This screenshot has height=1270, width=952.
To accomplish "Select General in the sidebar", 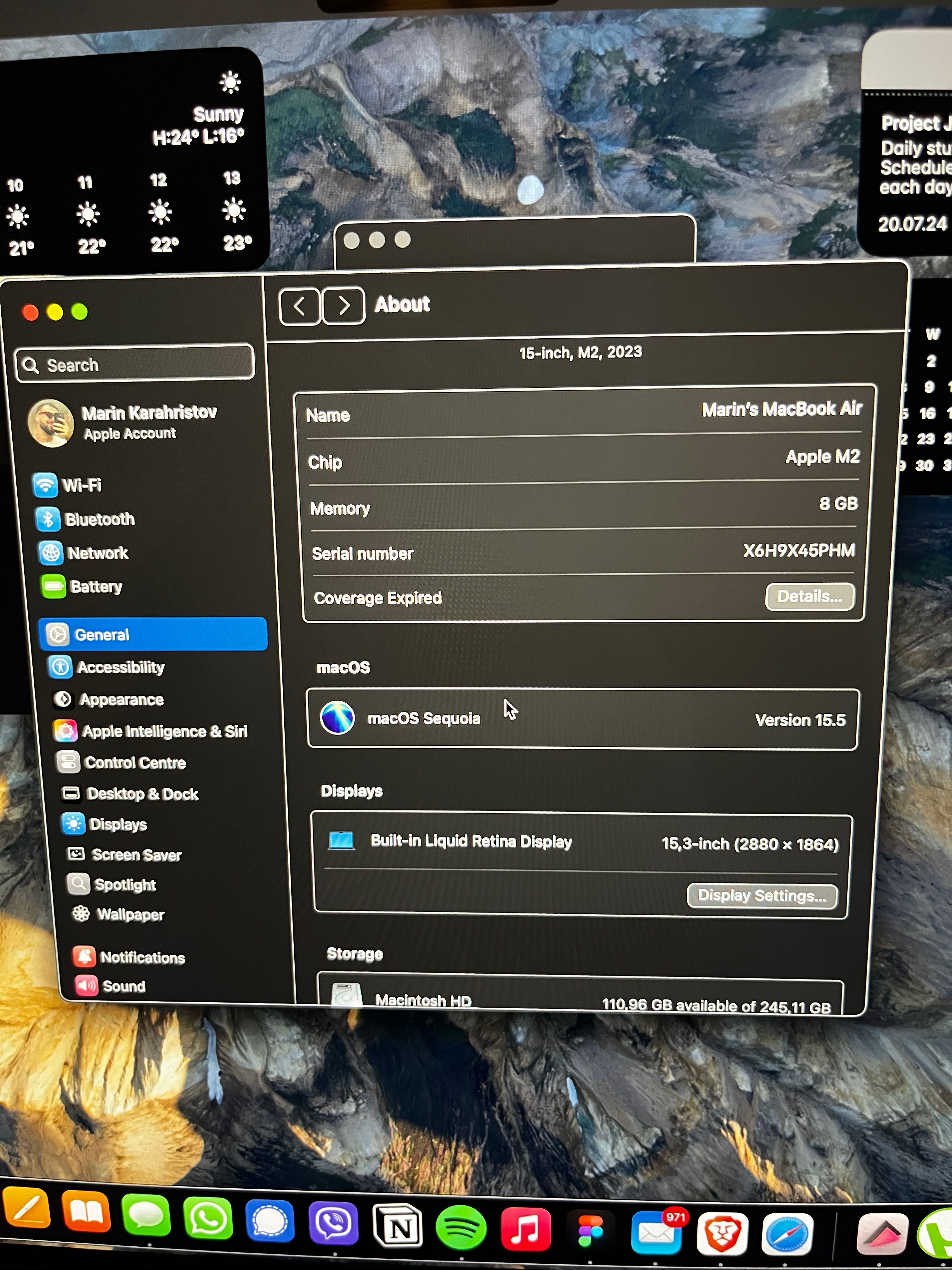I will pyautogui.click(x=153, y=634).
